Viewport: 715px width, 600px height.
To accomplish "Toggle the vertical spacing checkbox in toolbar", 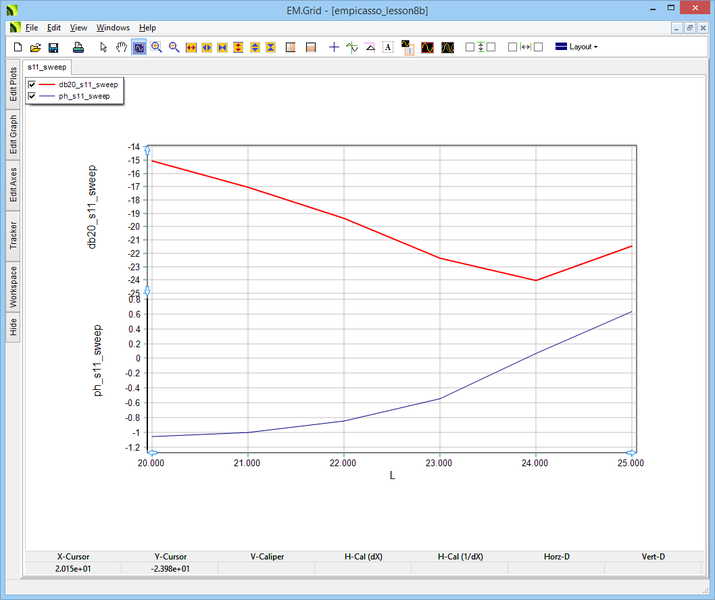I will (471, 47).
